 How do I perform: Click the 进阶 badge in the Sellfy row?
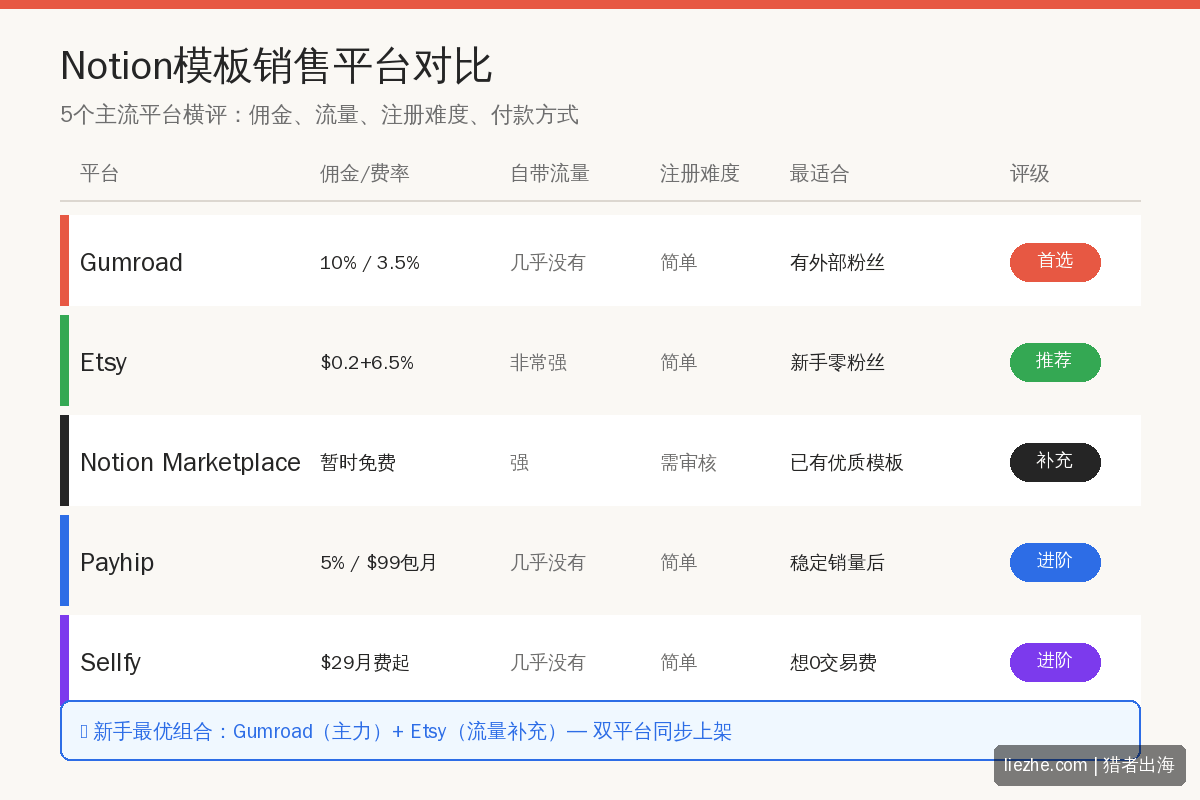(1055, 662)
